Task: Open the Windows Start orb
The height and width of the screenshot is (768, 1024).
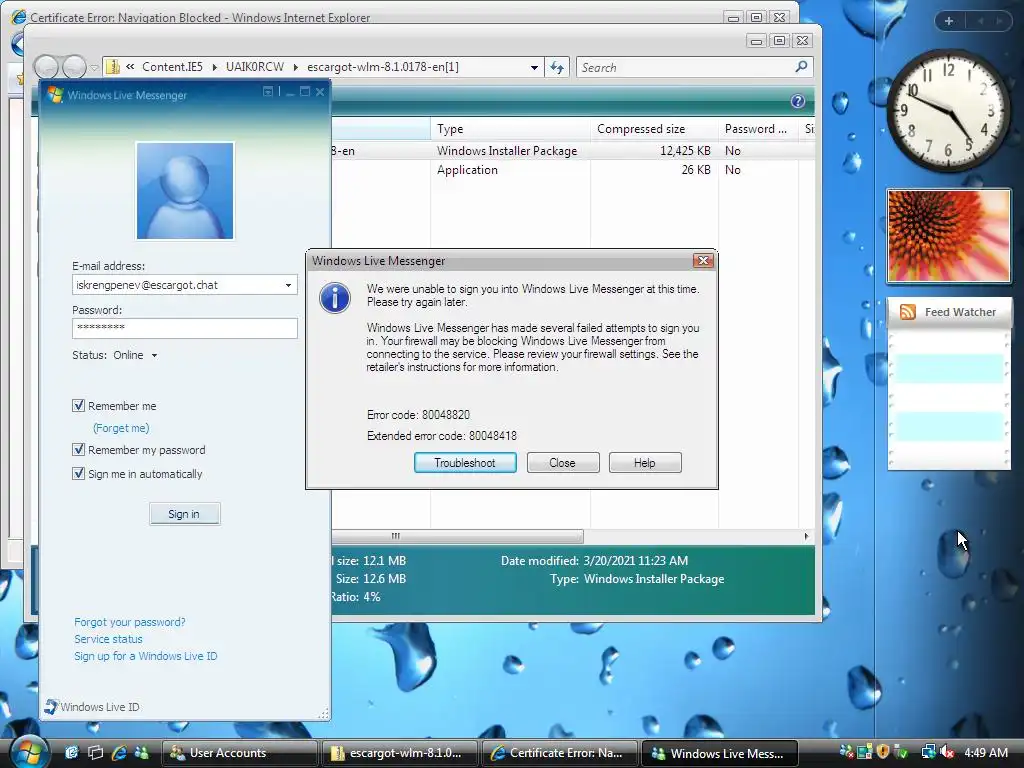Action: tap(28, 752)
